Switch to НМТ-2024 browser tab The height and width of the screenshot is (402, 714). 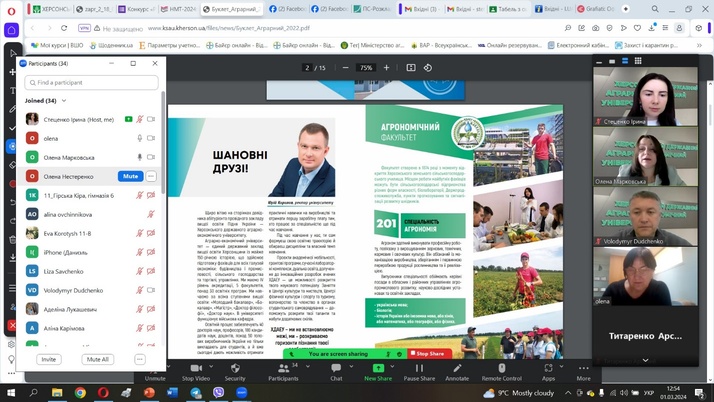pyautogui.click(x=178, y=9)
